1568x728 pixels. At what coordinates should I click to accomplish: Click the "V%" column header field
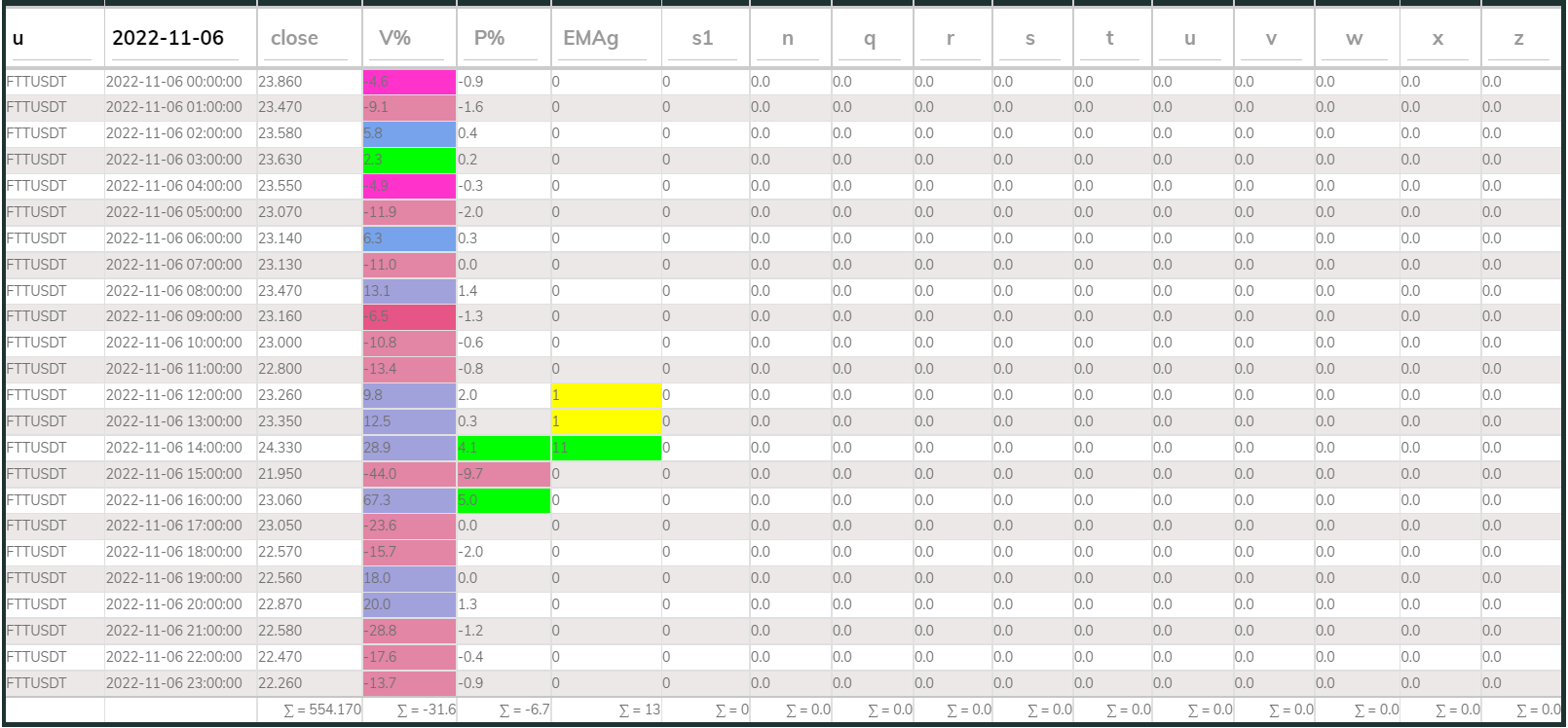click(408, 39)
